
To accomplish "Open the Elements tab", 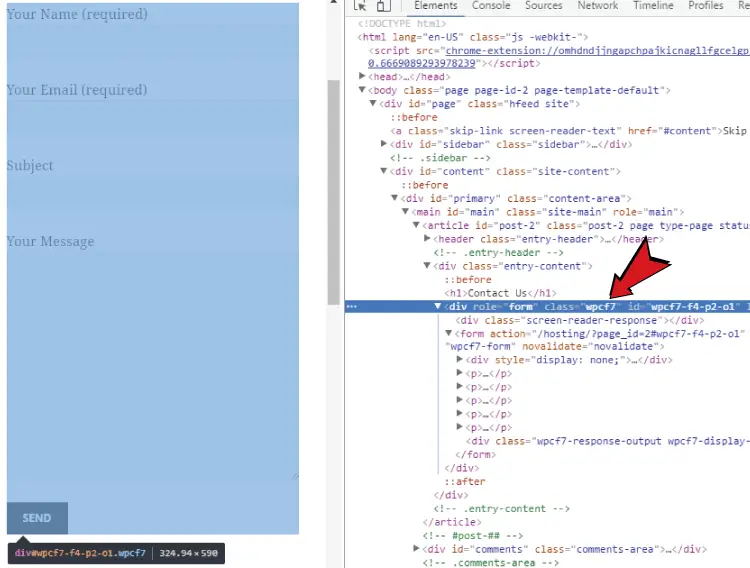I will click(435, 6).
